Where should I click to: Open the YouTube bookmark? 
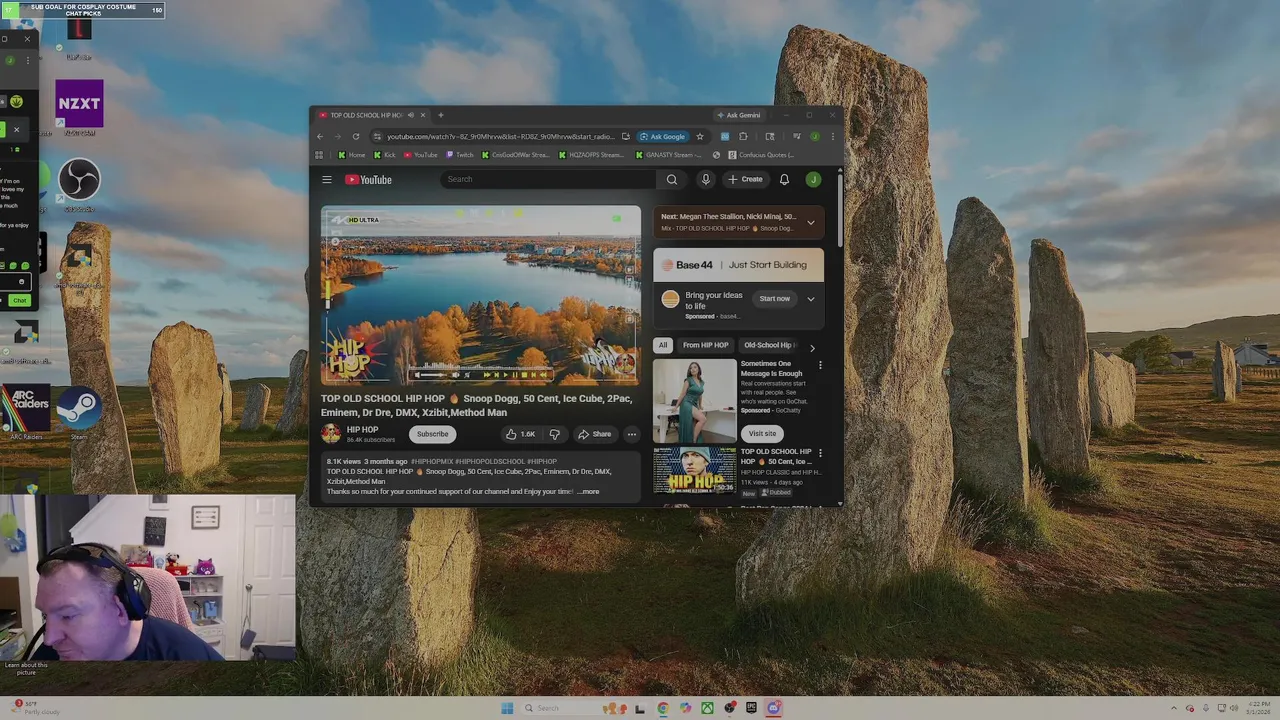421,155
